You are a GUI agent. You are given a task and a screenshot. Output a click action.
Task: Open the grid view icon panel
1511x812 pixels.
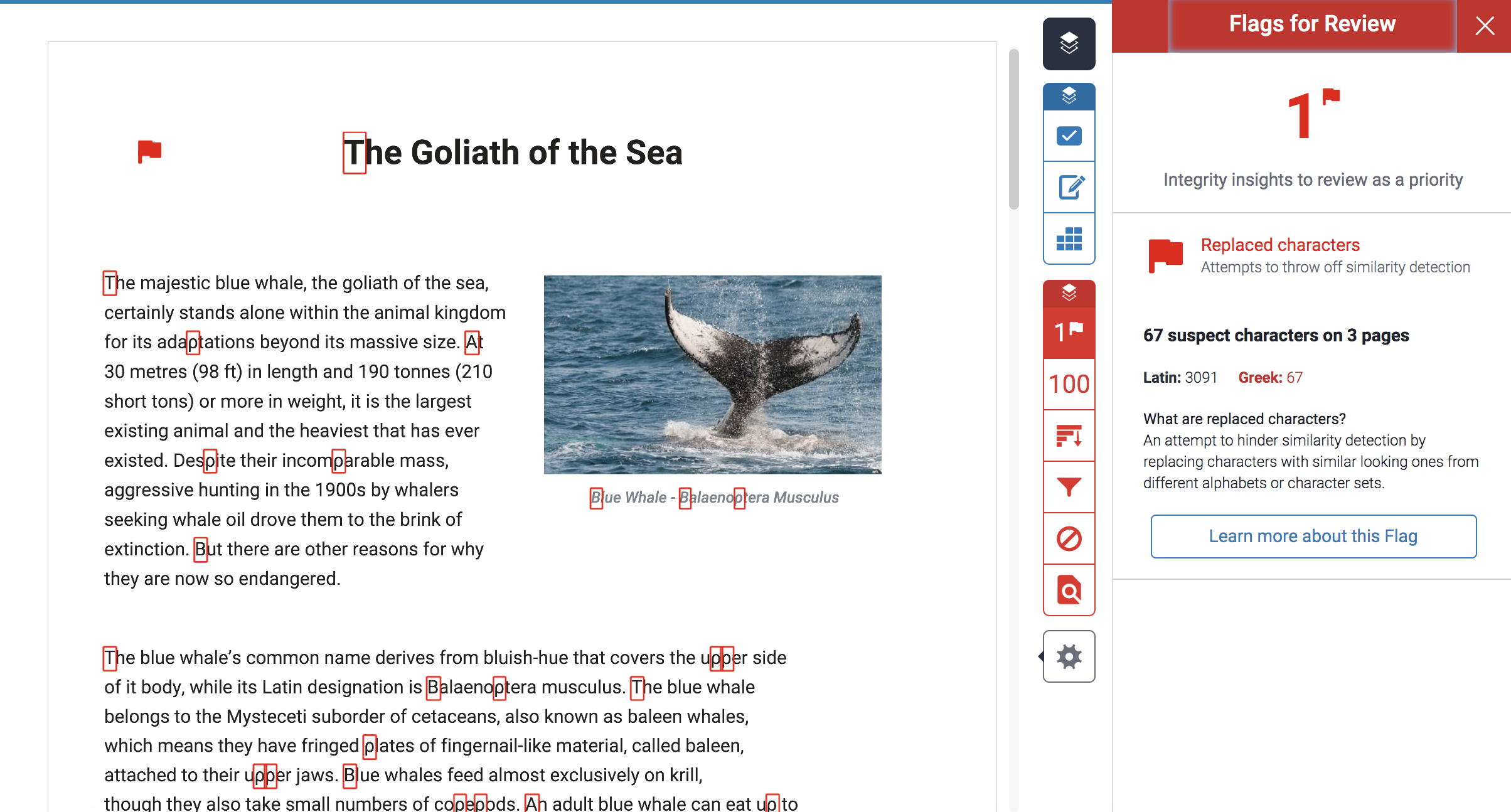click(x=1067, y=241)
